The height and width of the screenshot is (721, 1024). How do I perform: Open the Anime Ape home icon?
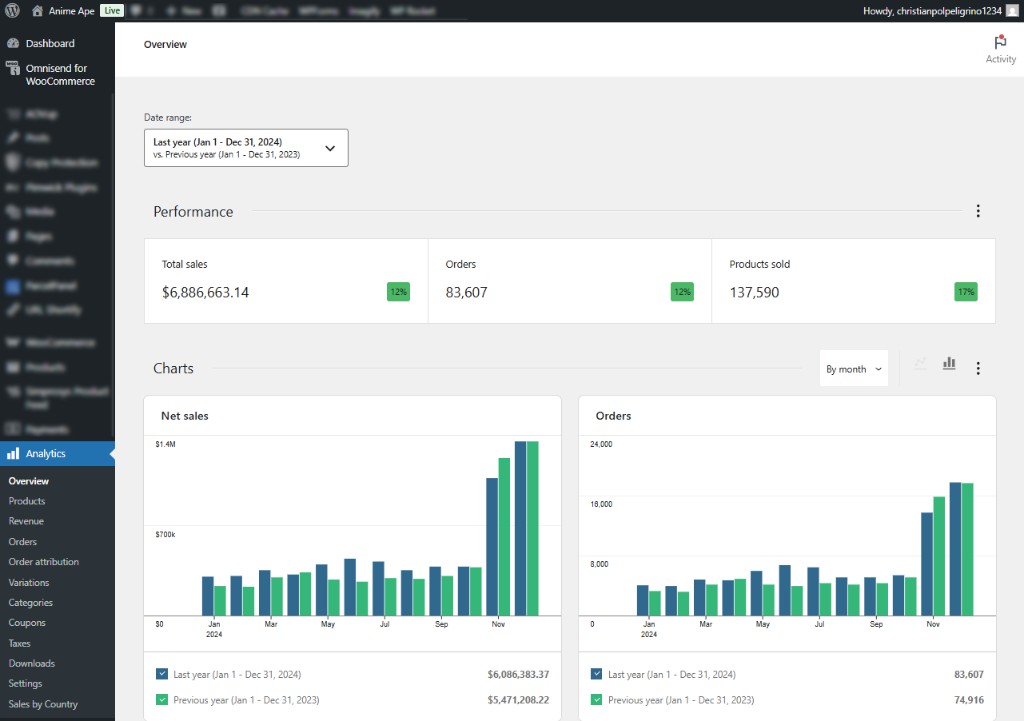tap(37, 10)
